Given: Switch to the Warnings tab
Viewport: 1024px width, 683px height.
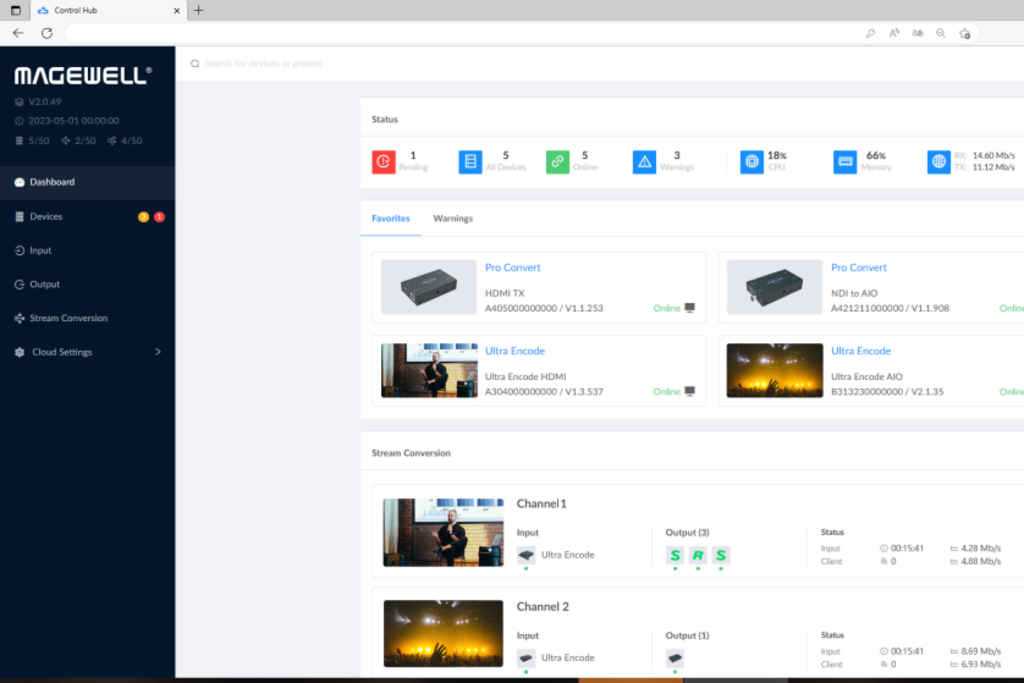Looking at the screenshot, I should (453, 219).
